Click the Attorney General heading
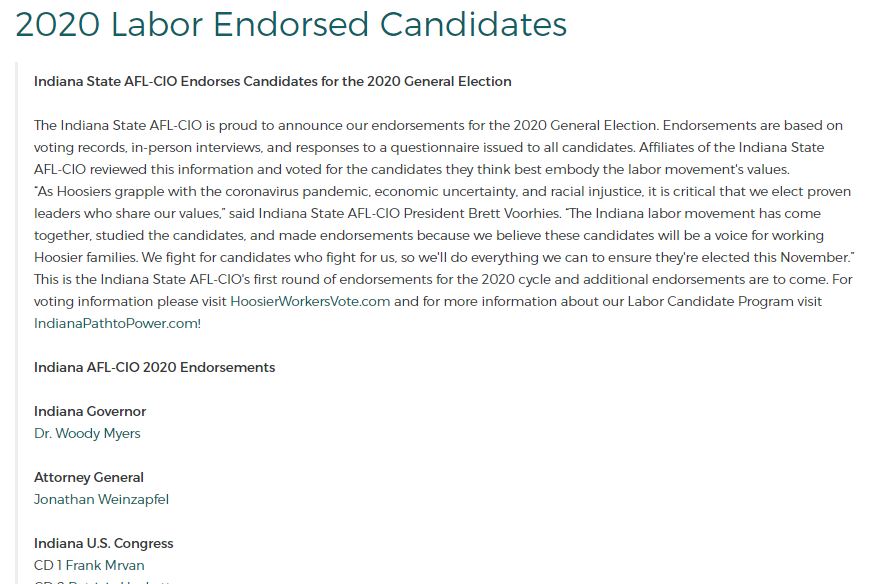 [89, 477]
